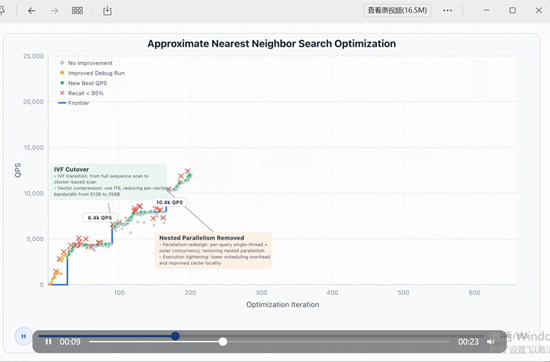Screen dimensions: 550x362
Task: Click the '10.4k QPS' chart label
Action: pyautogui.click(x=169, y=202)
